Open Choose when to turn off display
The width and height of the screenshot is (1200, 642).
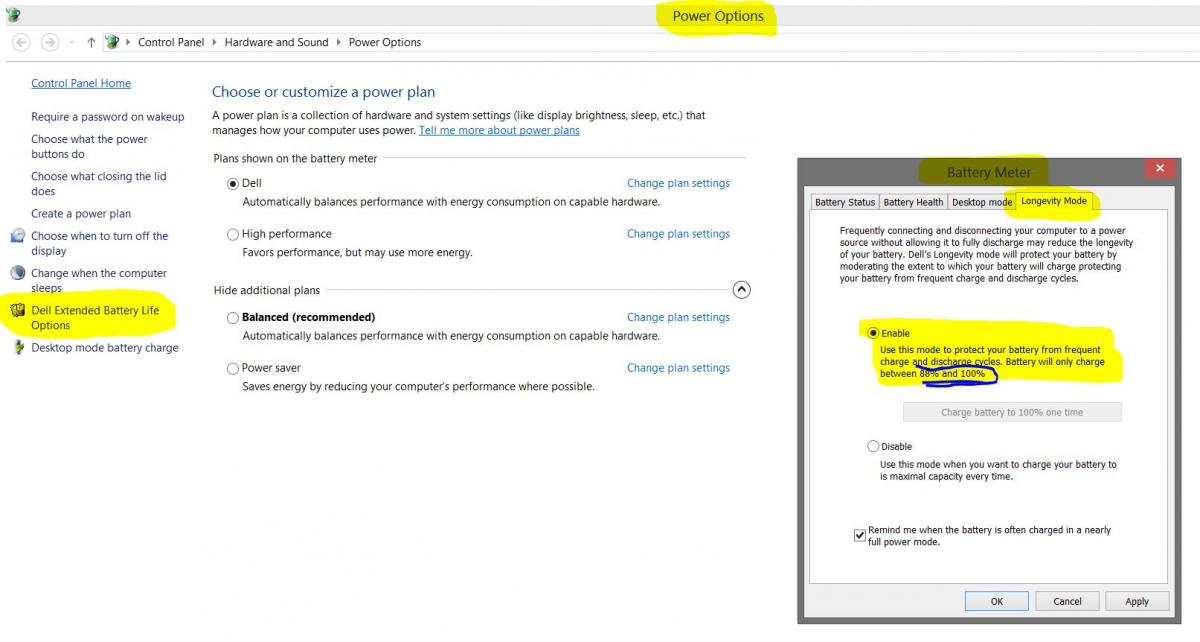coord(100,243)
